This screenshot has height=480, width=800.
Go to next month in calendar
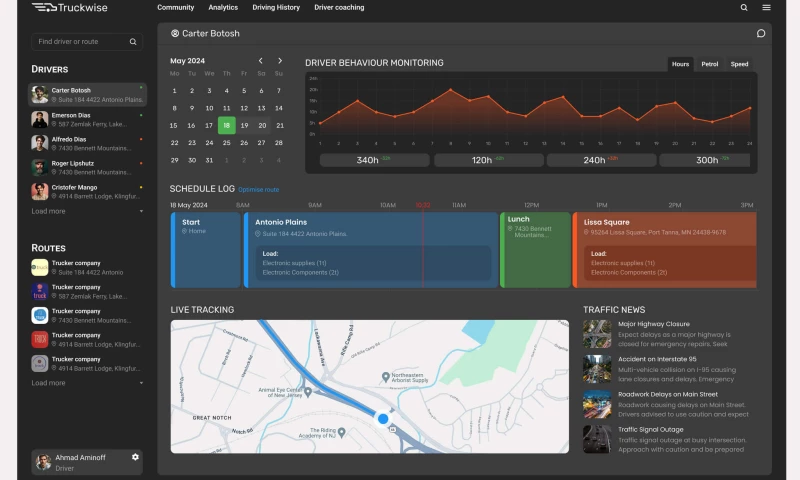(280, 61)
